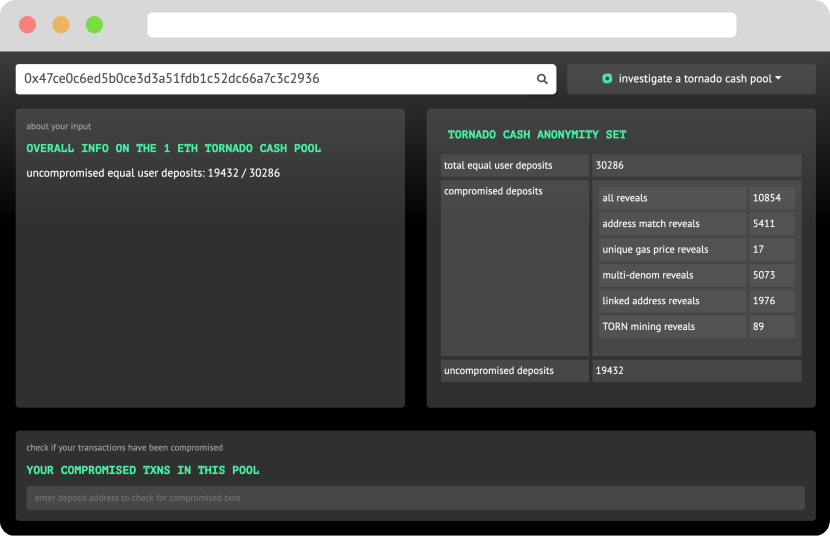Click the search magnifier icon
Image resolution: width=830 pixels, height=536 pixels.
(x=542, y=79)
